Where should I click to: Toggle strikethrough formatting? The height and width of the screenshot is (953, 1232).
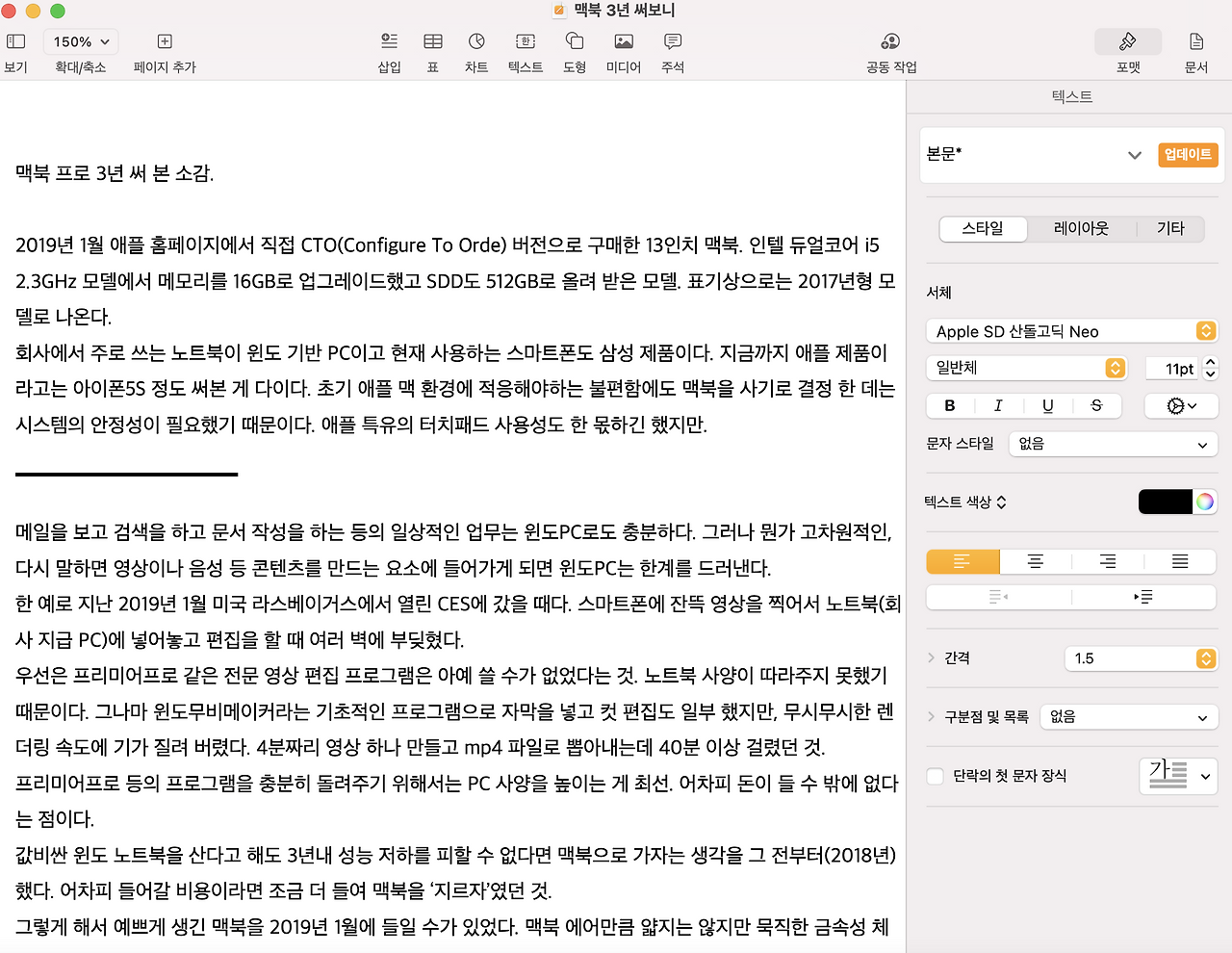(x=1096, y=405)
